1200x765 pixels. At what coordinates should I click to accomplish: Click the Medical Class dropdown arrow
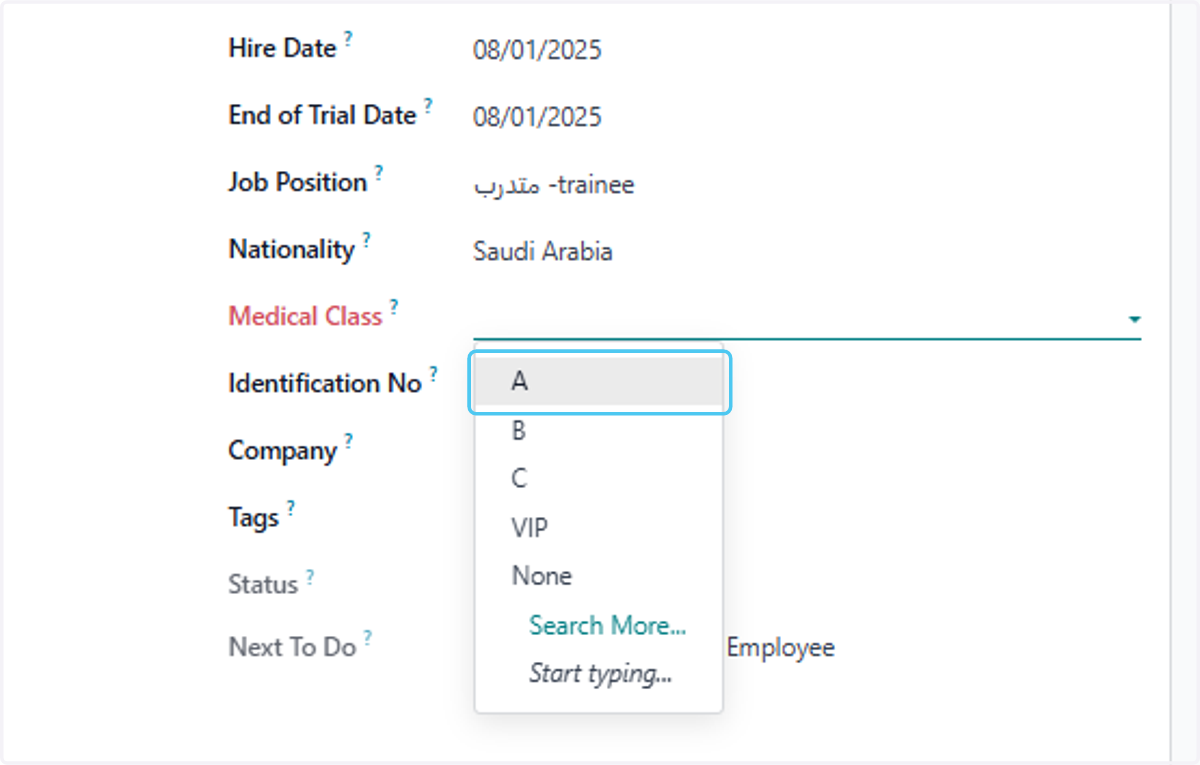click(x=1134, y=320)
